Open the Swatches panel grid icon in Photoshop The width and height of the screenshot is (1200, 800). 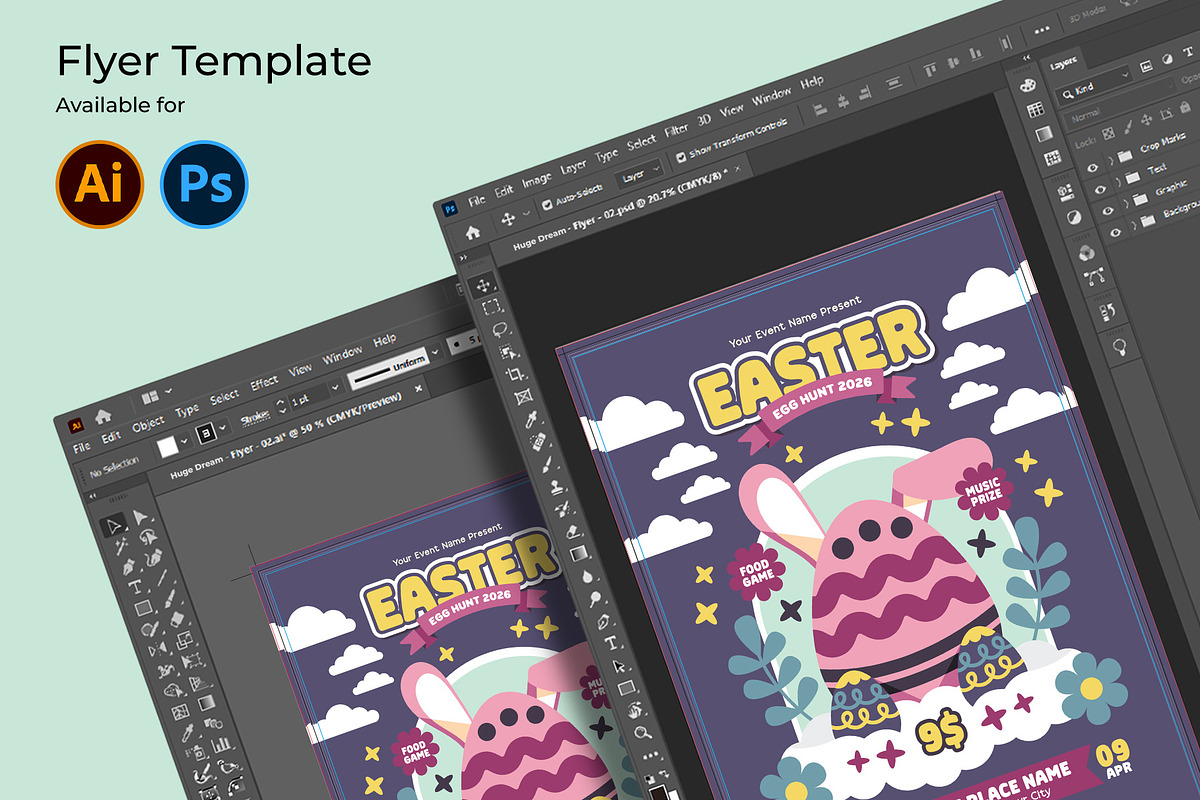(x=1037, y=109)
